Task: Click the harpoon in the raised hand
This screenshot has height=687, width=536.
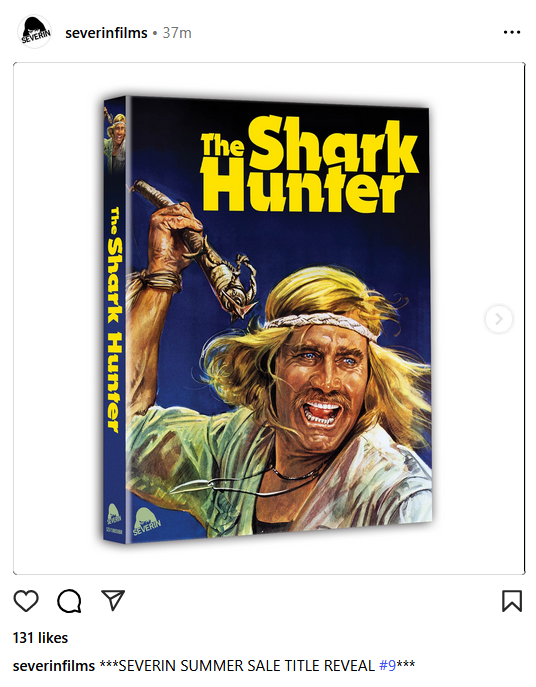Action: (195, 248)
